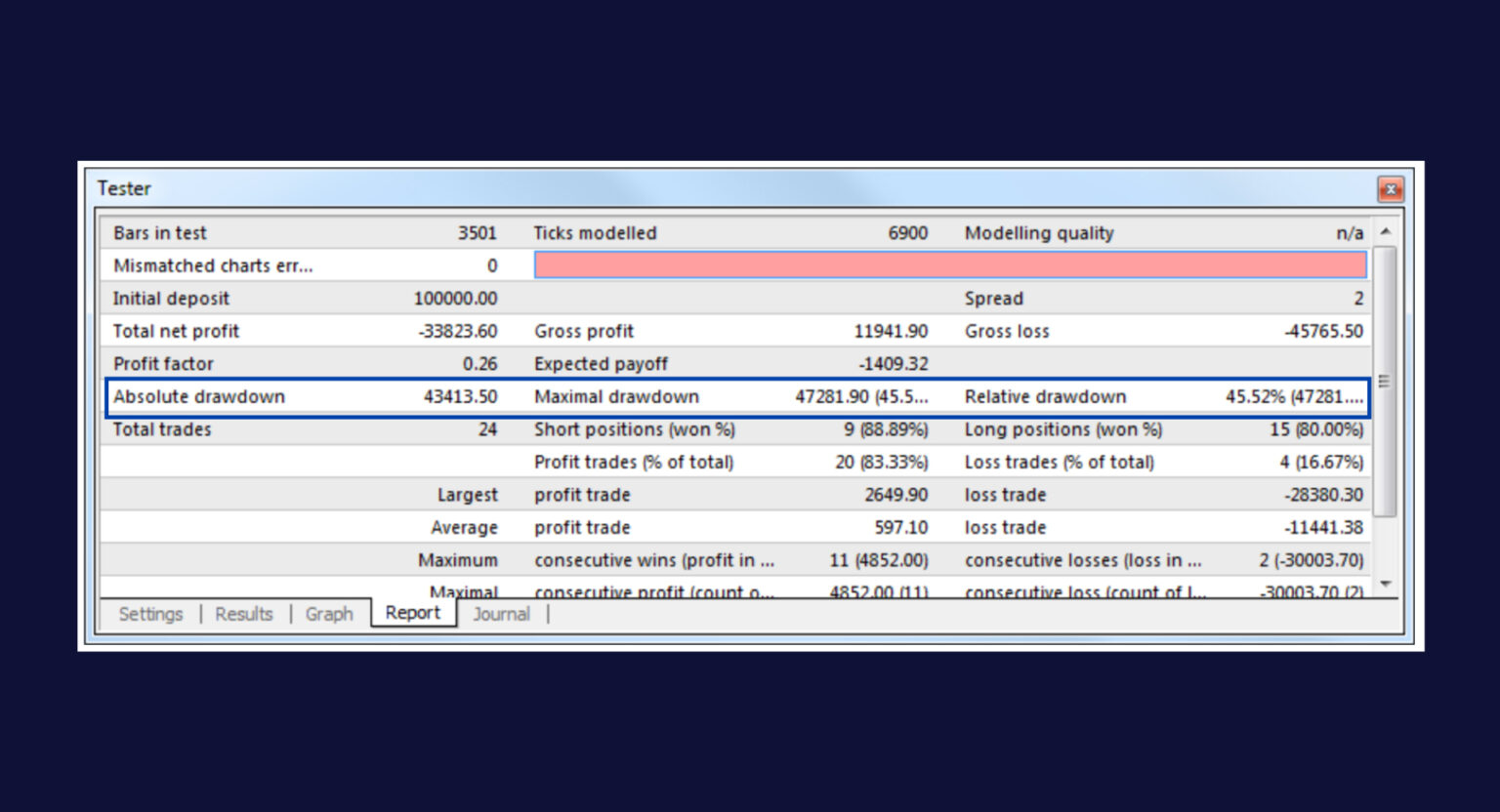Click 'Total trades' label
The image size is (1500, 812).
coord(162,429)
